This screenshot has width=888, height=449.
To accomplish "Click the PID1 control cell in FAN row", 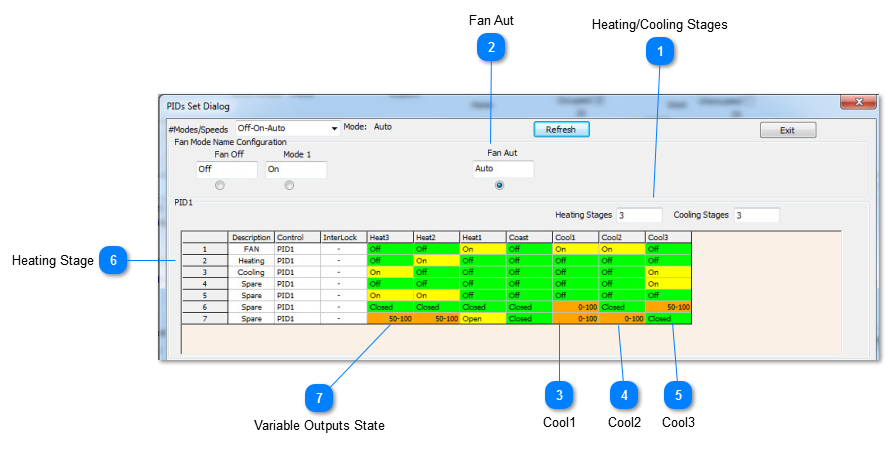I will (297, 249).
